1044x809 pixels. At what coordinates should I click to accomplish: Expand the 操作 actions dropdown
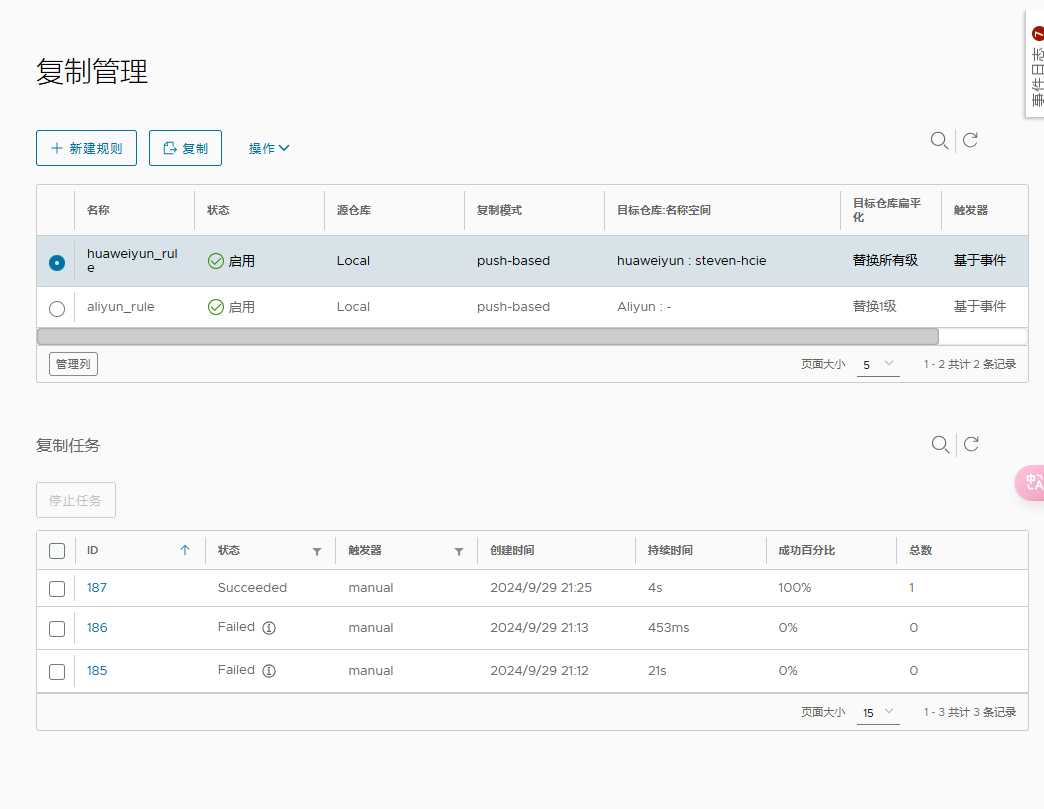[269, 148]
